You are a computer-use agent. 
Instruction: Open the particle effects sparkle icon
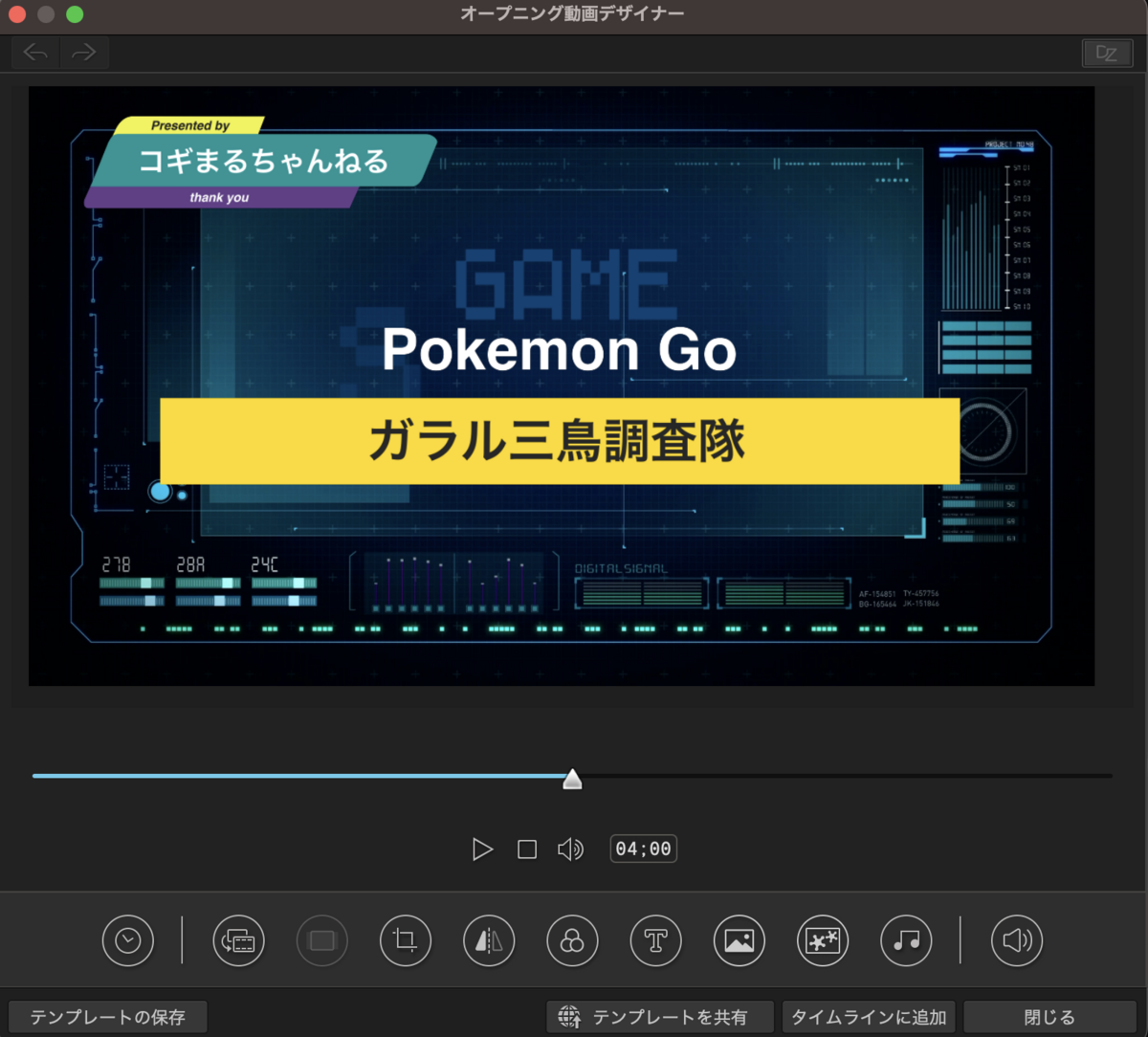[x=823, y=940]
